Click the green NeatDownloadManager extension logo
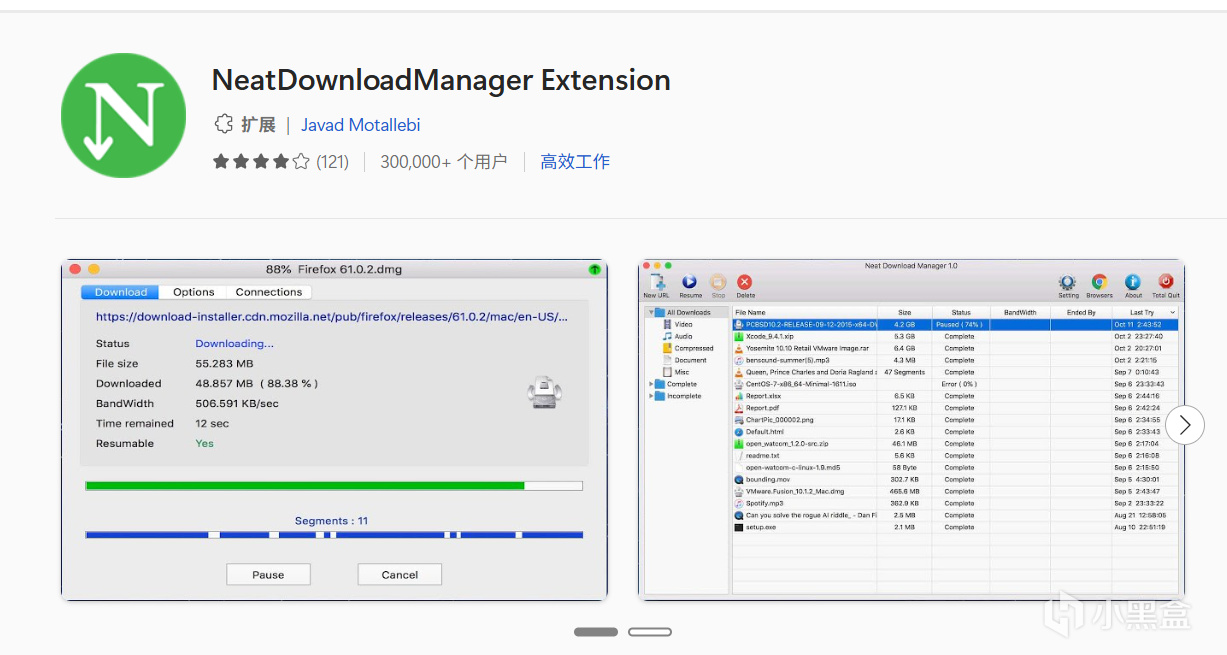The height and width of the screenshot is (655, 1227). coord(124,116)
